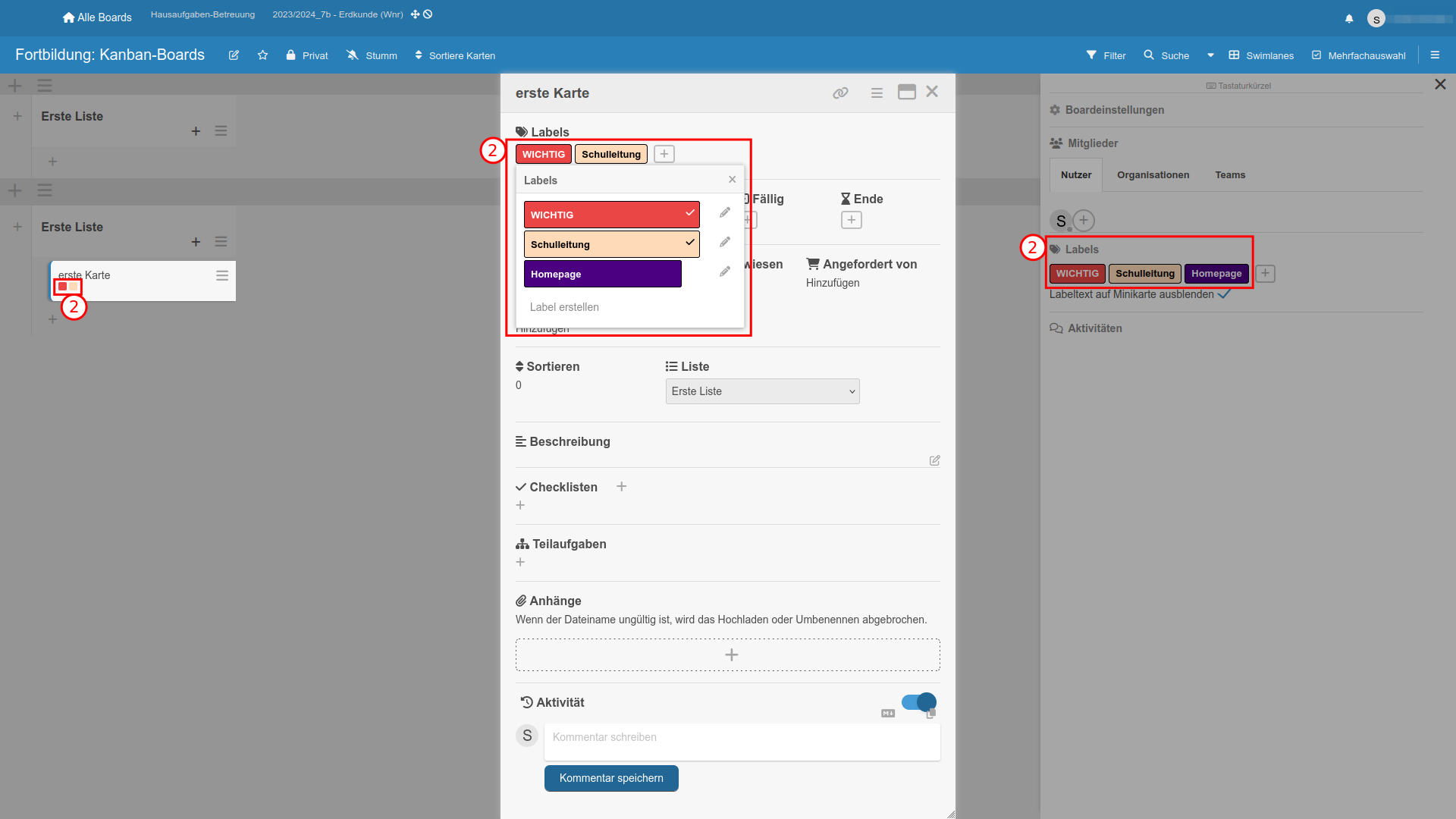Open card hamburger menu in card header
The image size is (1456, 819).
[x=877, y=93]
